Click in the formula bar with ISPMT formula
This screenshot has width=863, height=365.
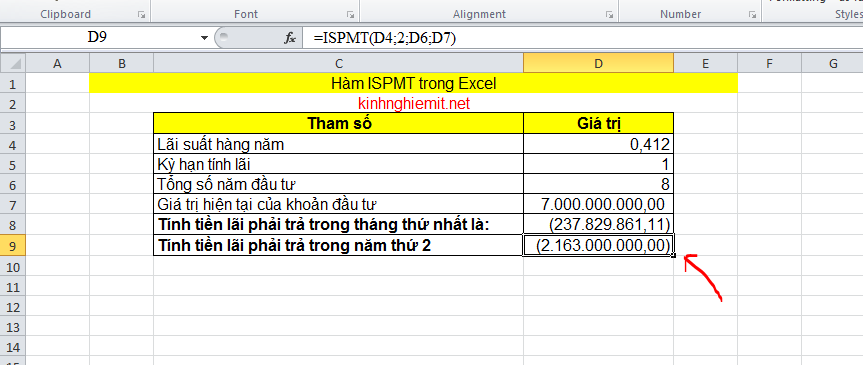coord(582,38)
